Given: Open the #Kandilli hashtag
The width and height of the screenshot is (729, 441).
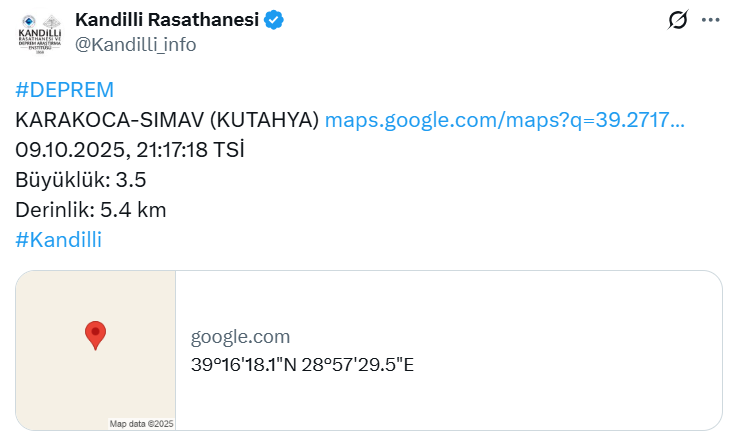Looking at the screenshot, I should click(59, 240).
